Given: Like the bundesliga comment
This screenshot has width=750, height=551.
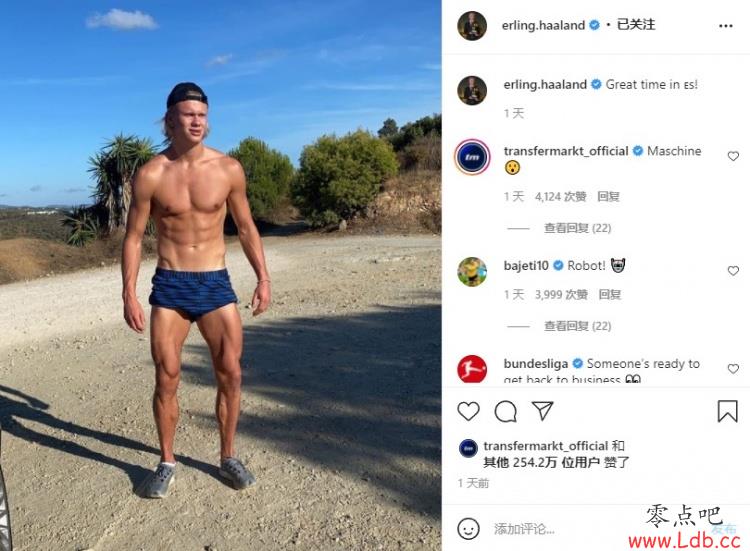Looking at the screenshot, I should [733, 369].
